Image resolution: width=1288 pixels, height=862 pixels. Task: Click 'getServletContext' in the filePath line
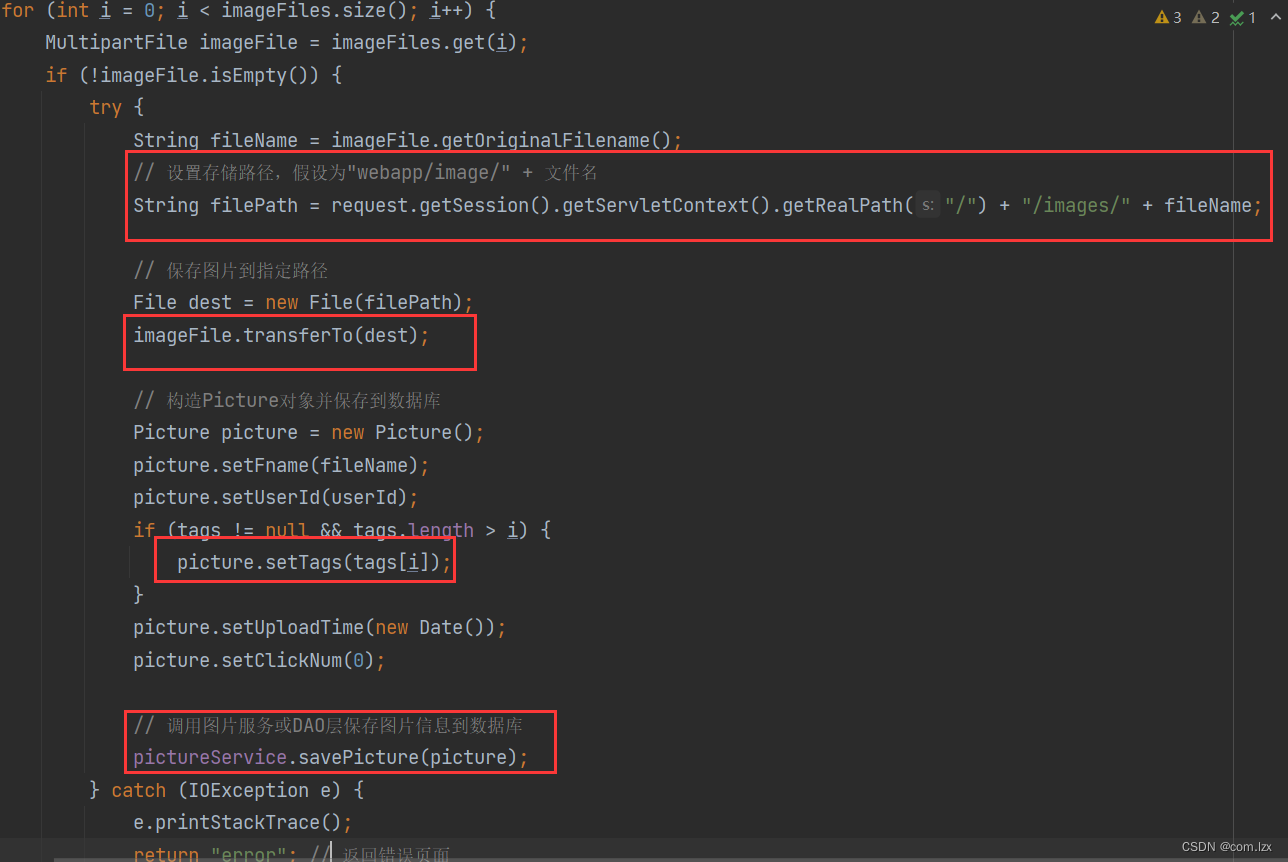tap(656, 205)
